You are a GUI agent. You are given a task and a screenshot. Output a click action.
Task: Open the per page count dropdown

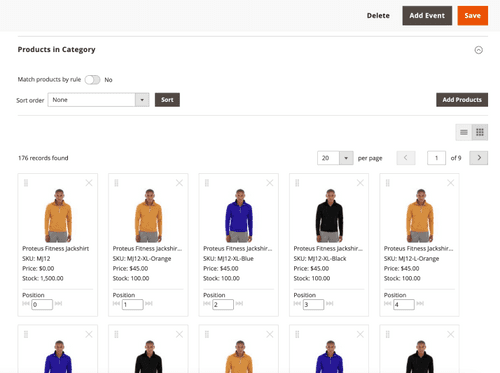335,158
